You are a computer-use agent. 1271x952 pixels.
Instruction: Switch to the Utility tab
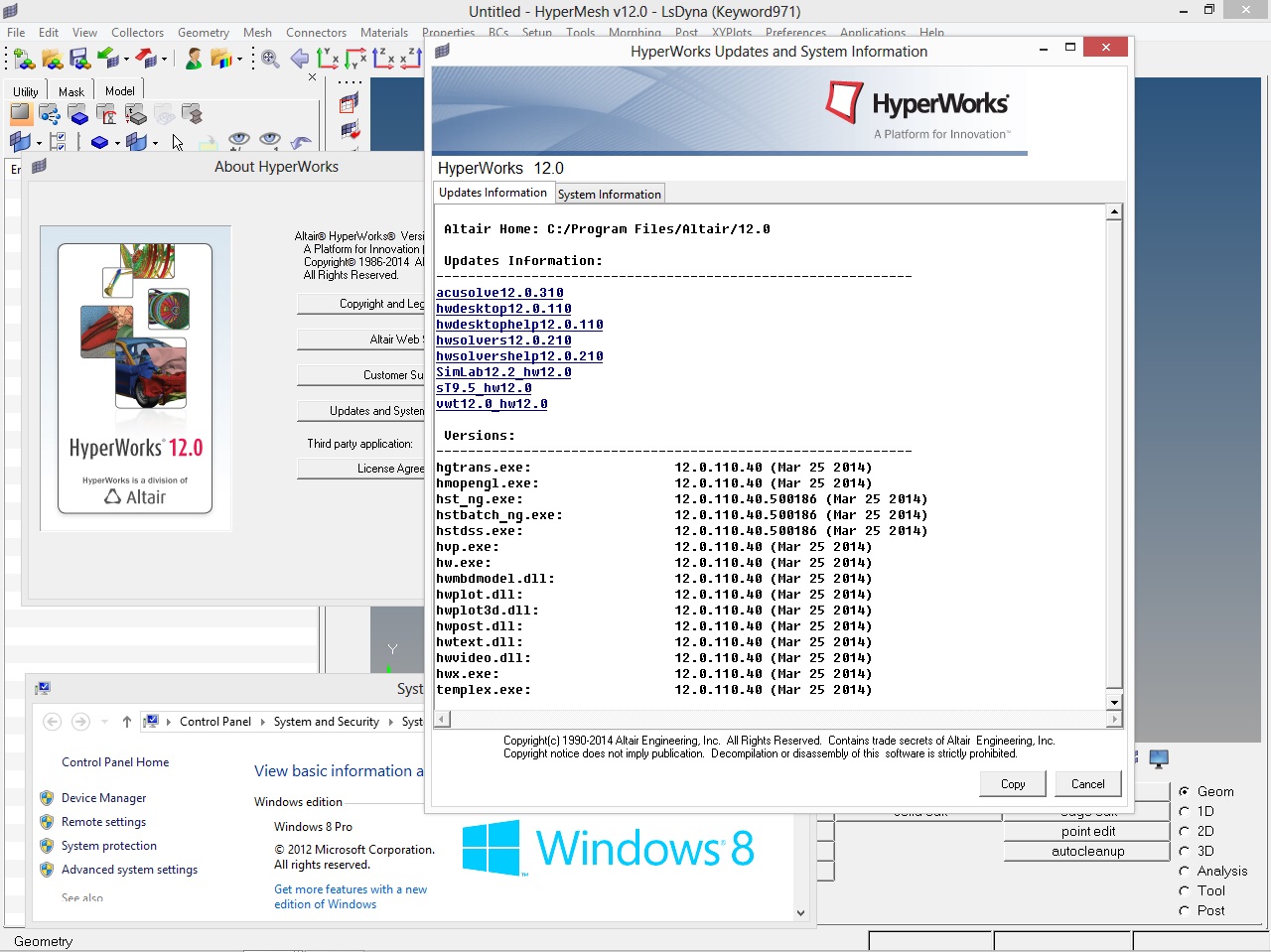[26, 91]
